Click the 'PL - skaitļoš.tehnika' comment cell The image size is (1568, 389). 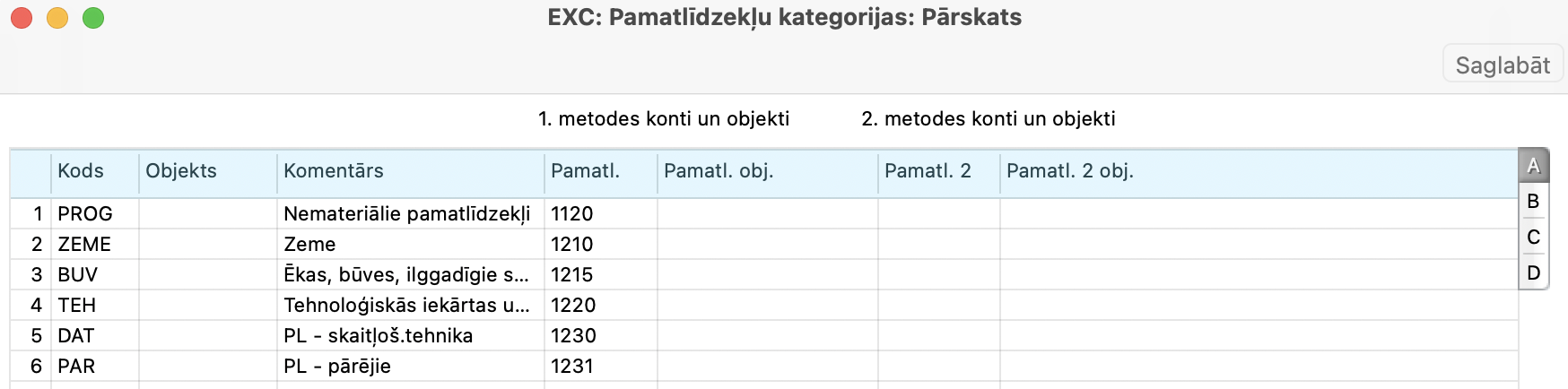410,336
